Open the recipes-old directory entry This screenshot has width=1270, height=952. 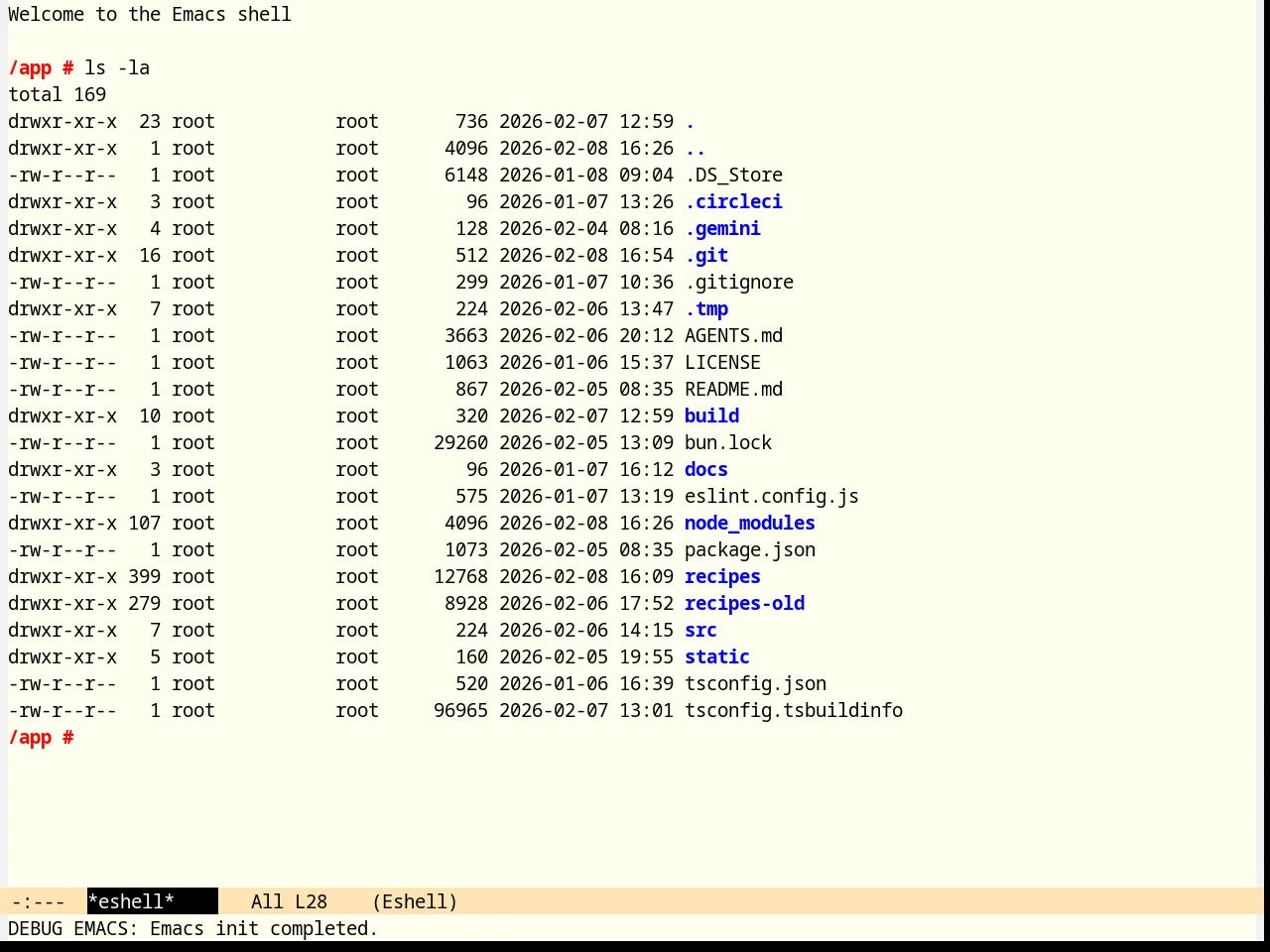tap(744, 604)
